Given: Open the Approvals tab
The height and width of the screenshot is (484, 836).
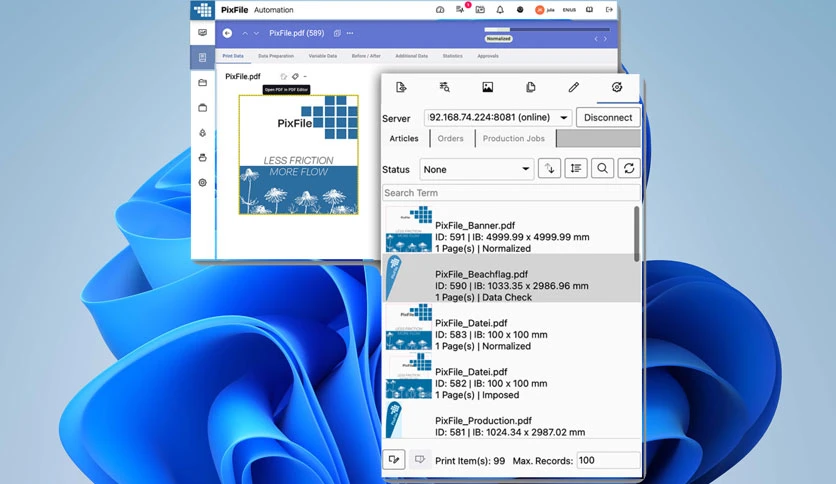Looking at the screenshot, I should [x=488, y=56].
